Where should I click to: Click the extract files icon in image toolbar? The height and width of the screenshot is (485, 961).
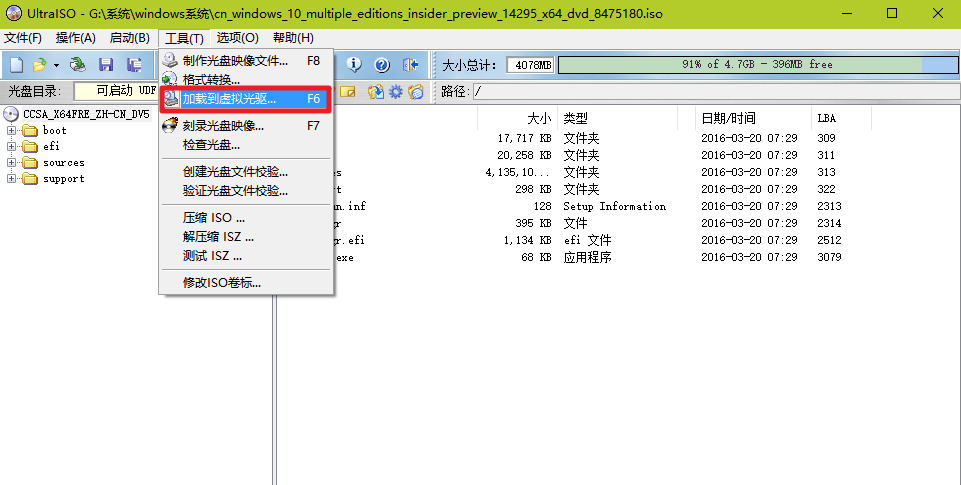[375, 92]
